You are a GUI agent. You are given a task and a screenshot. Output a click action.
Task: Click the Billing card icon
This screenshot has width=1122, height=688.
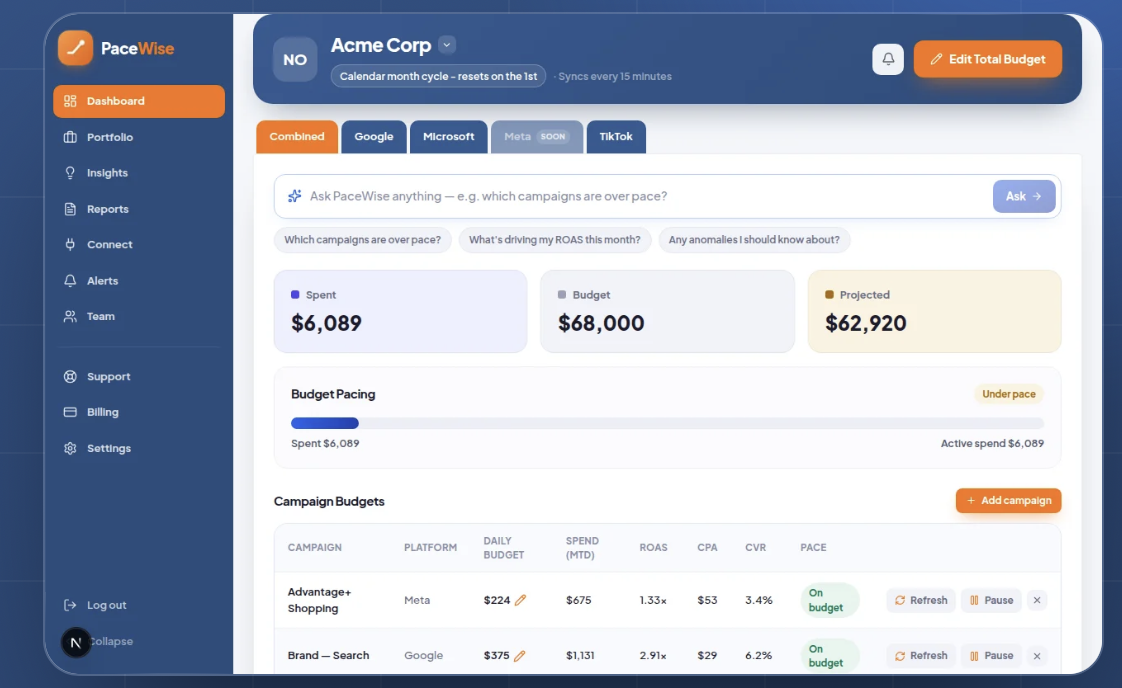(x=70, y=412)
